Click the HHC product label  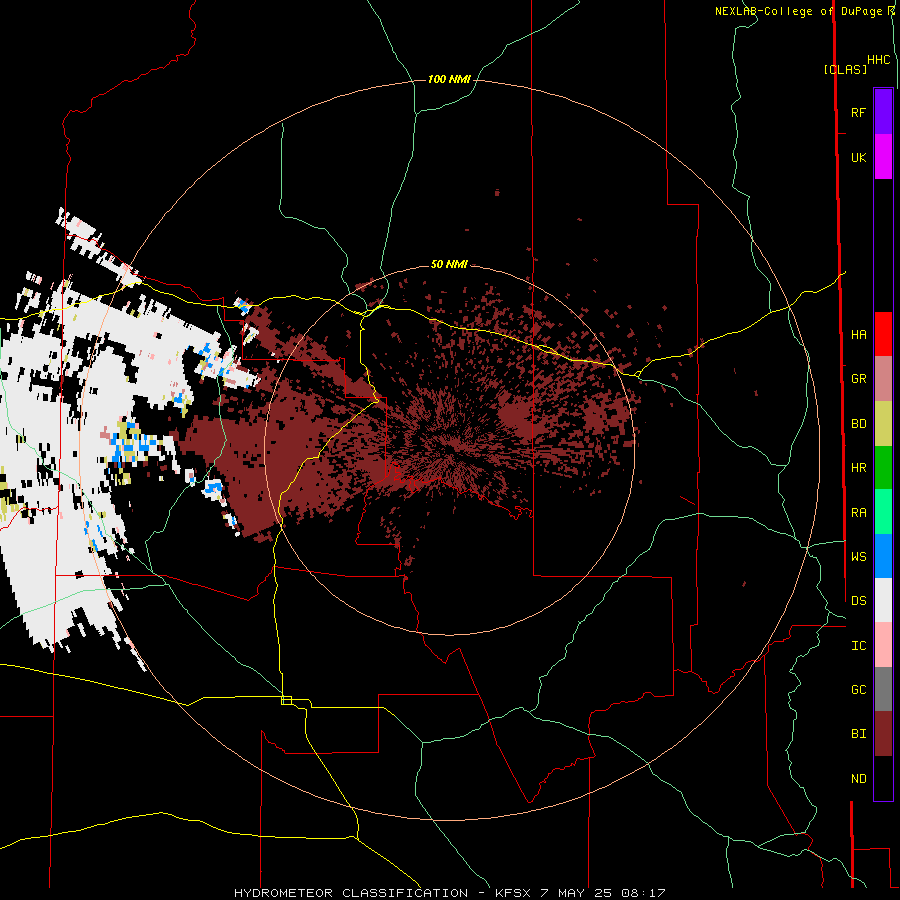point(879,60)
